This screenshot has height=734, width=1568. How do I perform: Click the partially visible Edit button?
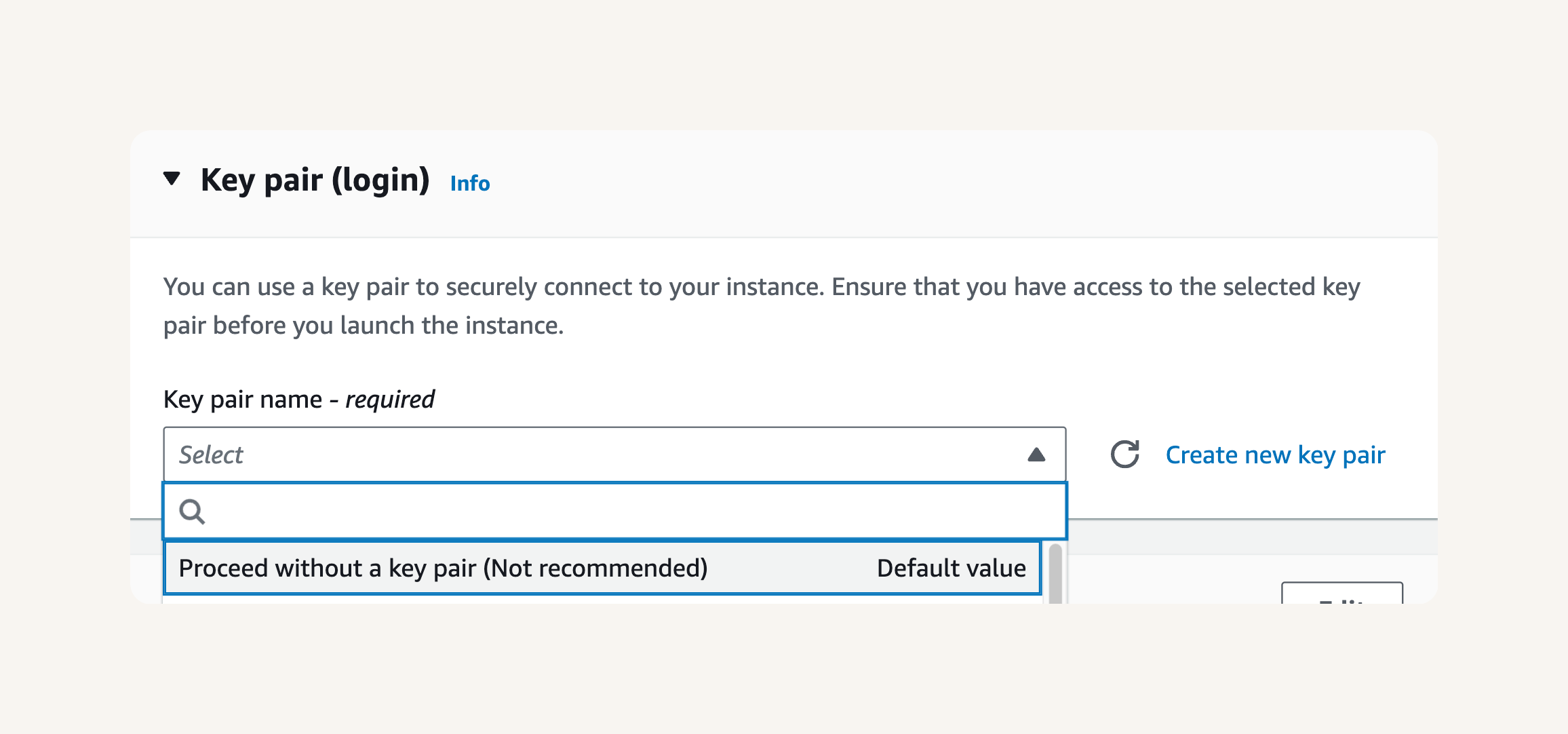[1342, 593]
